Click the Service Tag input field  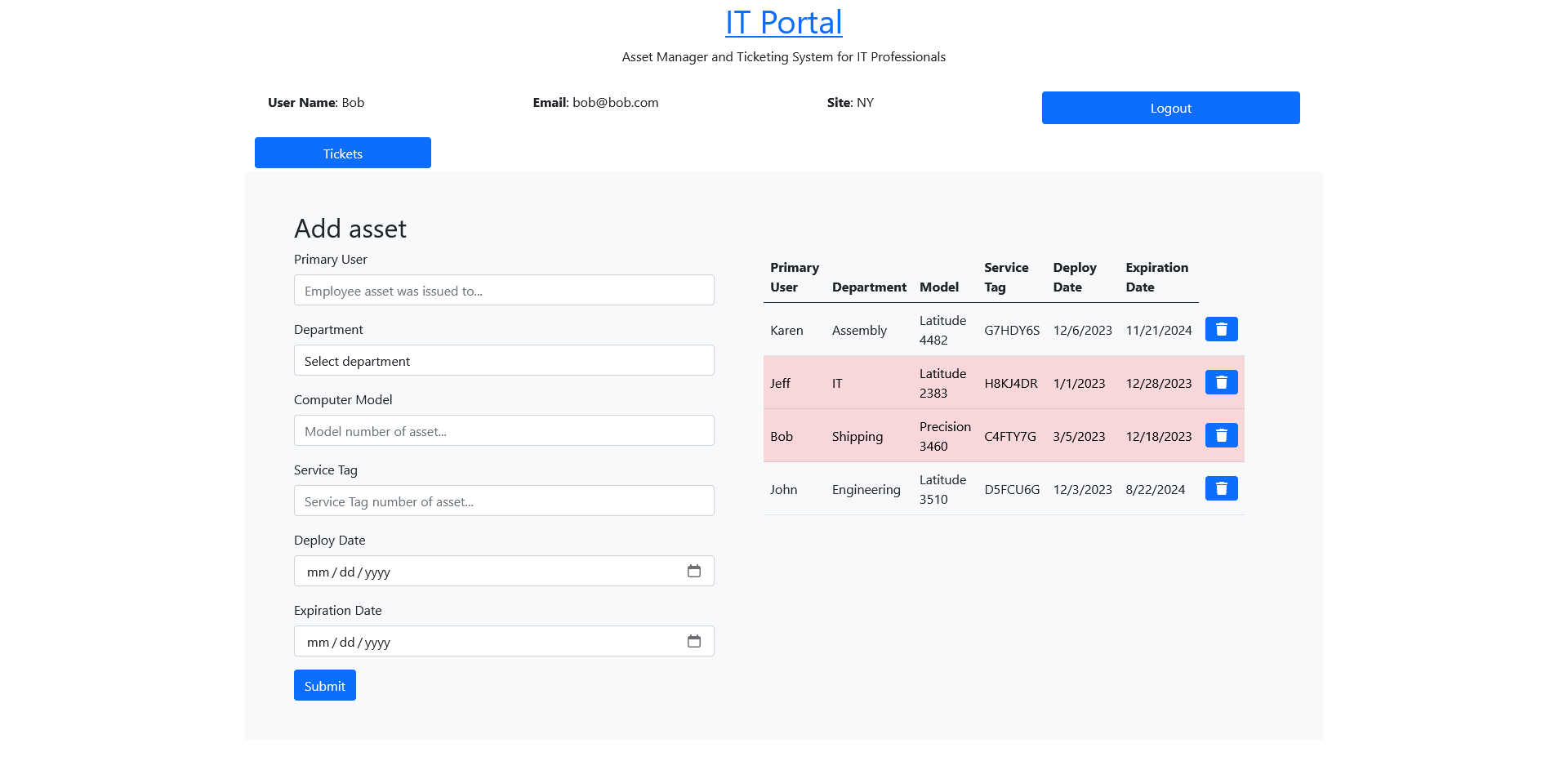pyautogui.click(x=503, y=501)
